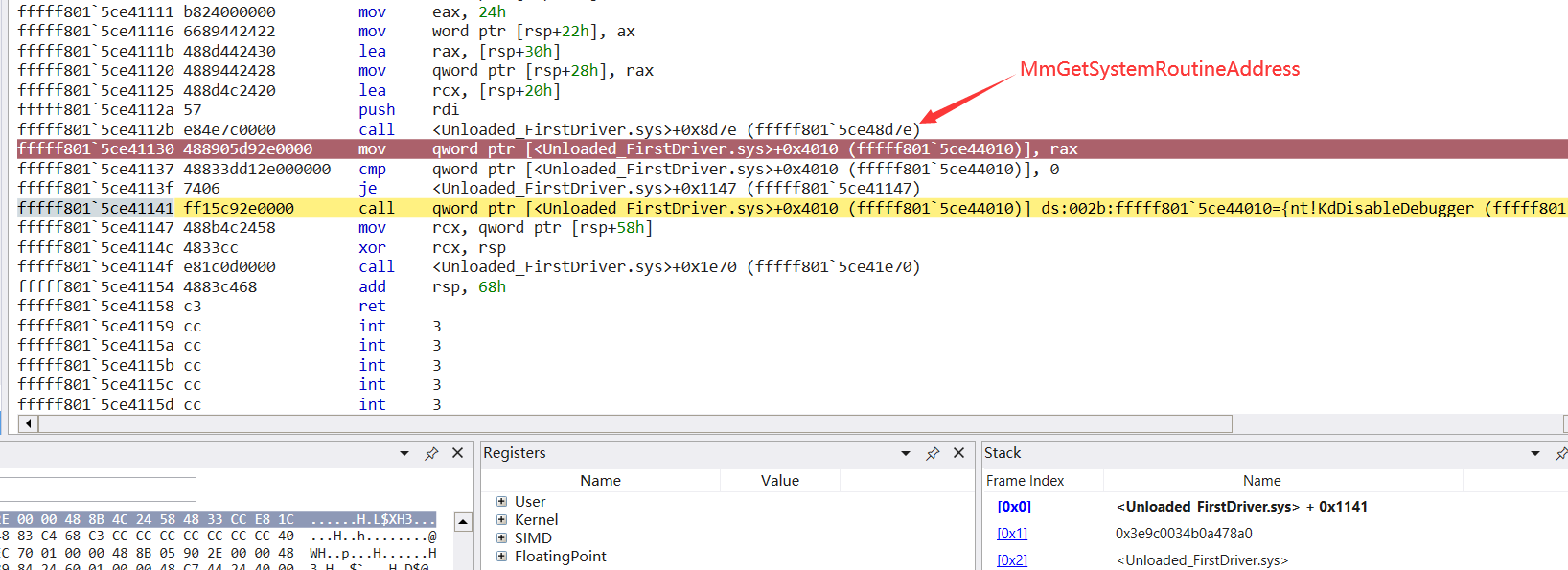Pin the Stack panel

(x=1560, y=453)
